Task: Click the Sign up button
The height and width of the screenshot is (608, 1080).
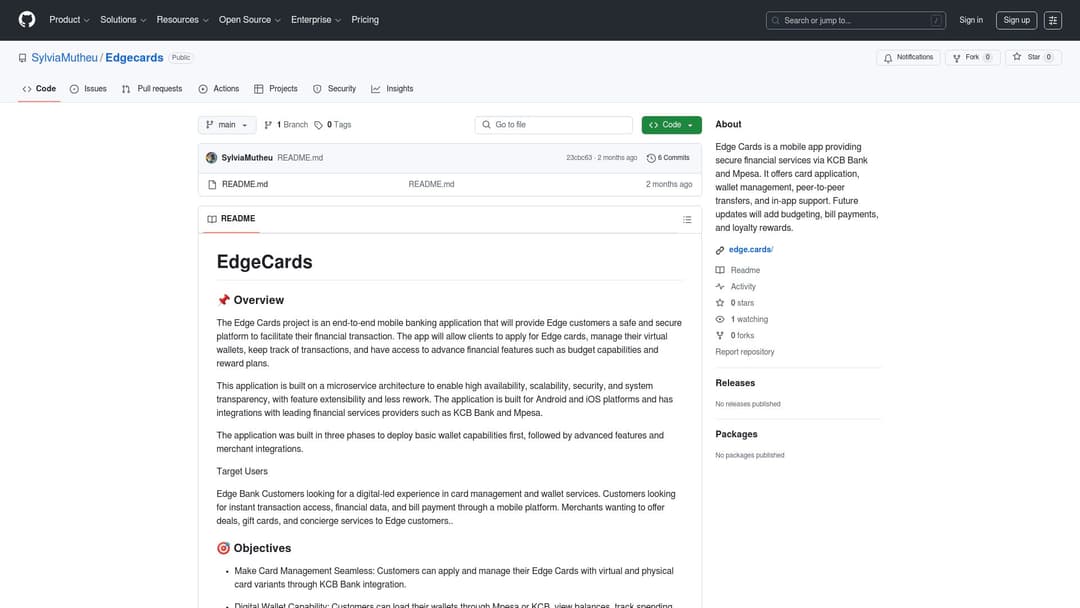Action: tap(1017, 20)
